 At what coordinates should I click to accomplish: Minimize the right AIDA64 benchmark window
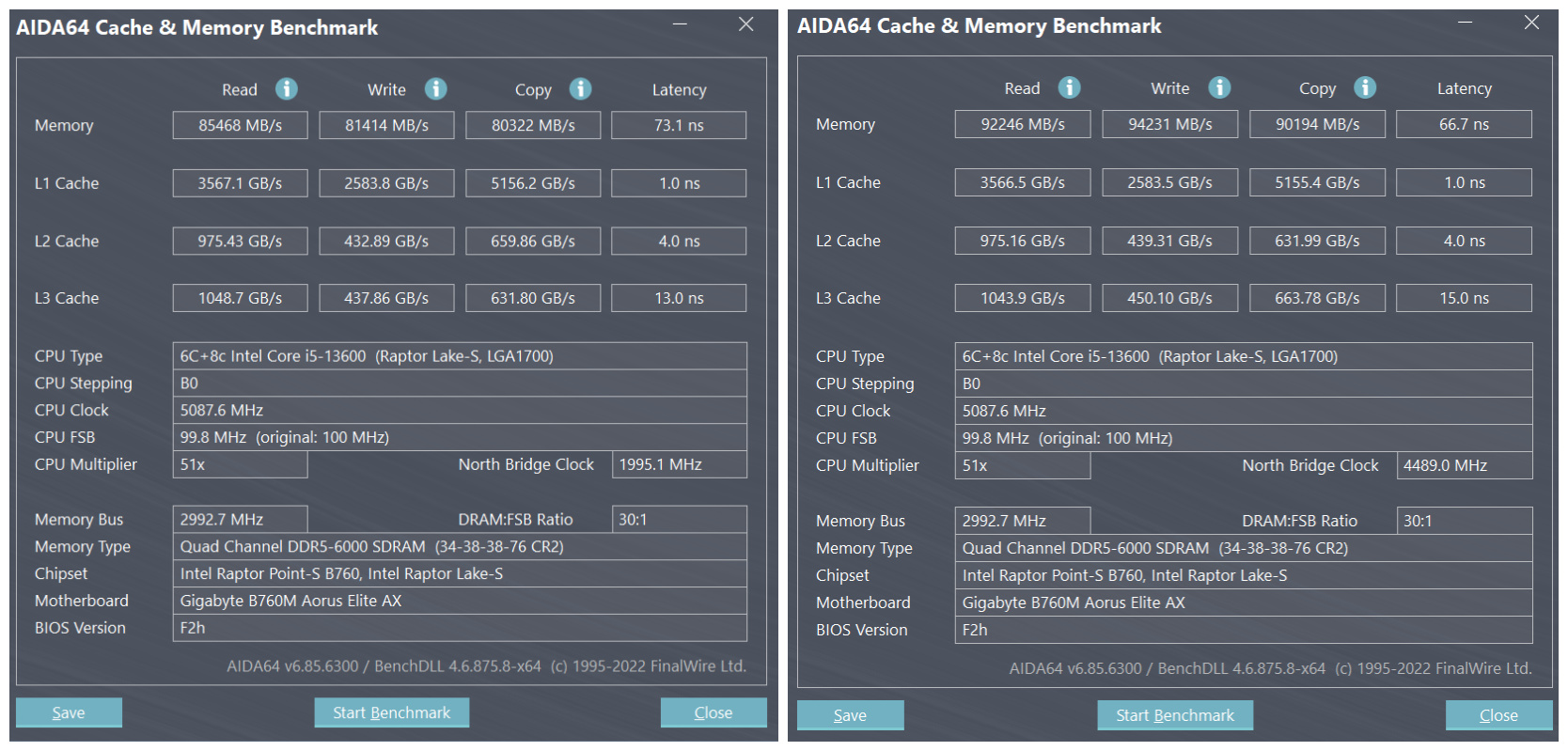click(x=1465, y=23)
